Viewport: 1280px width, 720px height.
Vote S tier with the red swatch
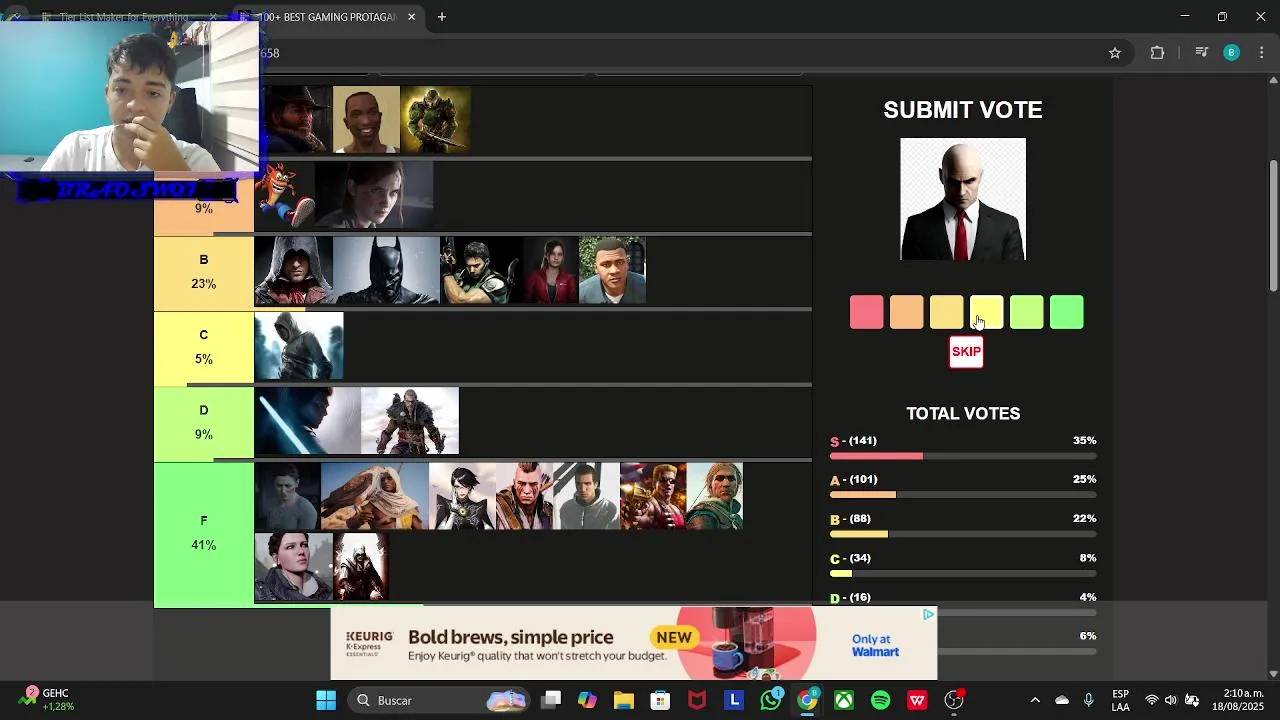coord(867,313)
